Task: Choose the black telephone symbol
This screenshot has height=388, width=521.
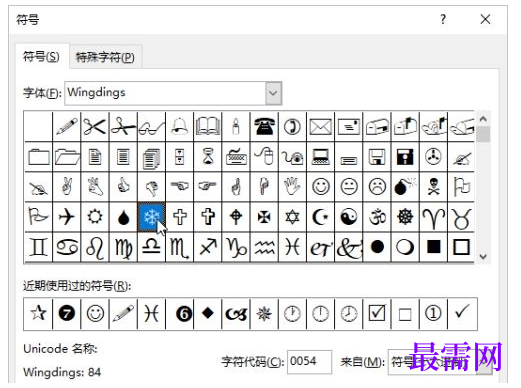Action: point(264,127)
